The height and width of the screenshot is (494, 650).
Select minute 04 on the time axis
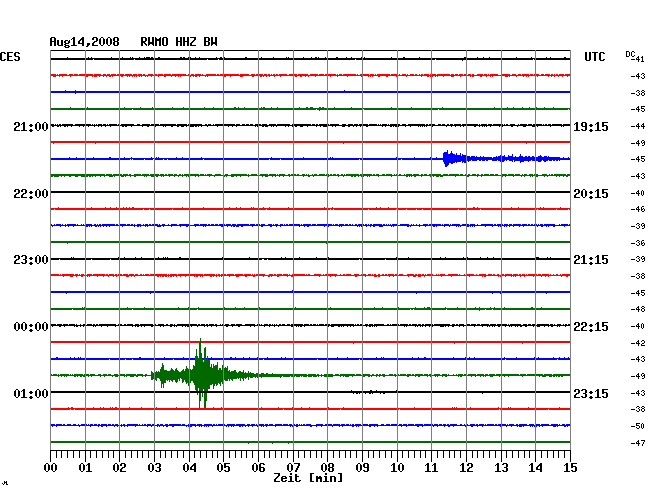click(x=189, y=468)
